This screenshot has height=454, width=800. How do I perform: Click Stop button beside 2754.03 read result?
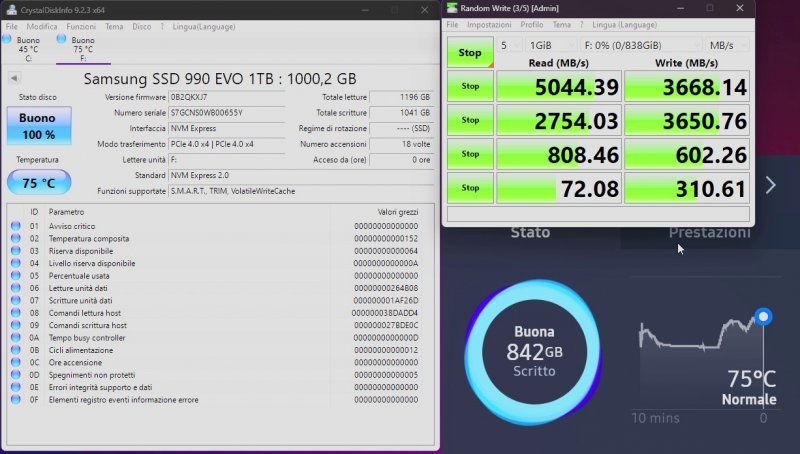point(470,120)
